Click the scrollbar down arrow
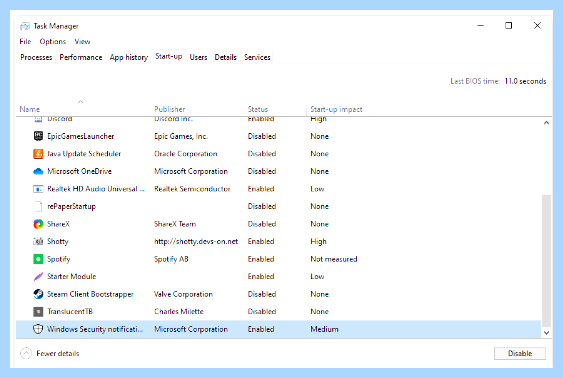Image resolution: width=563 pixels, height=378 pixels. 546,333
